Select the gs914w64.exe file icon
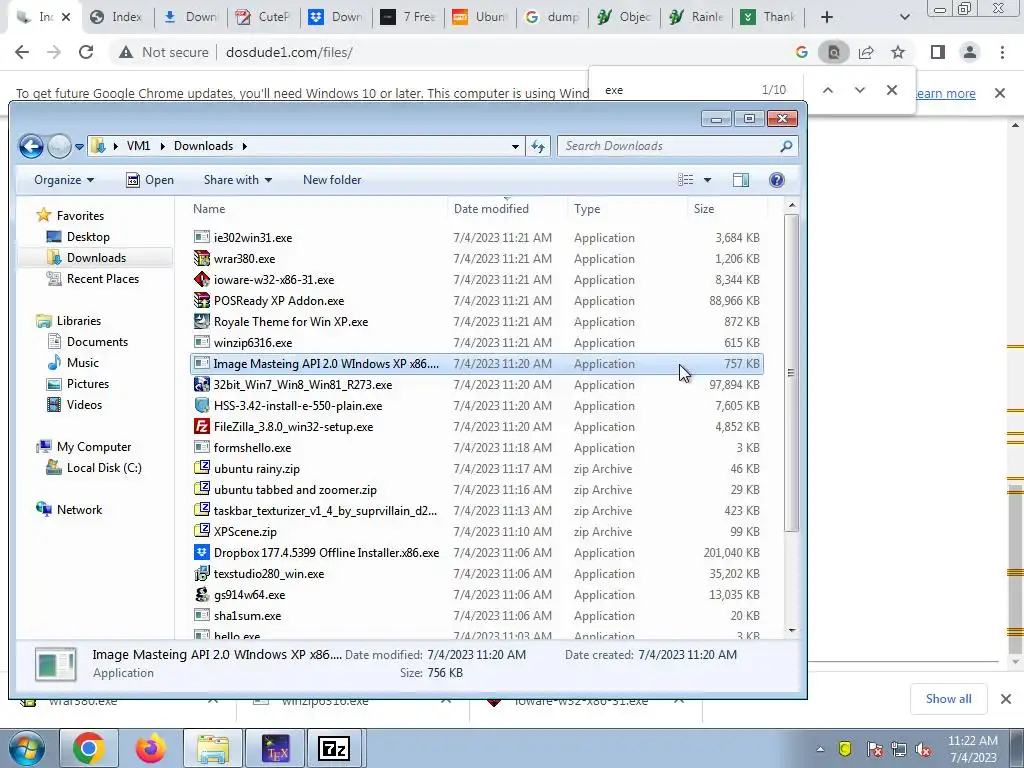 202,594
